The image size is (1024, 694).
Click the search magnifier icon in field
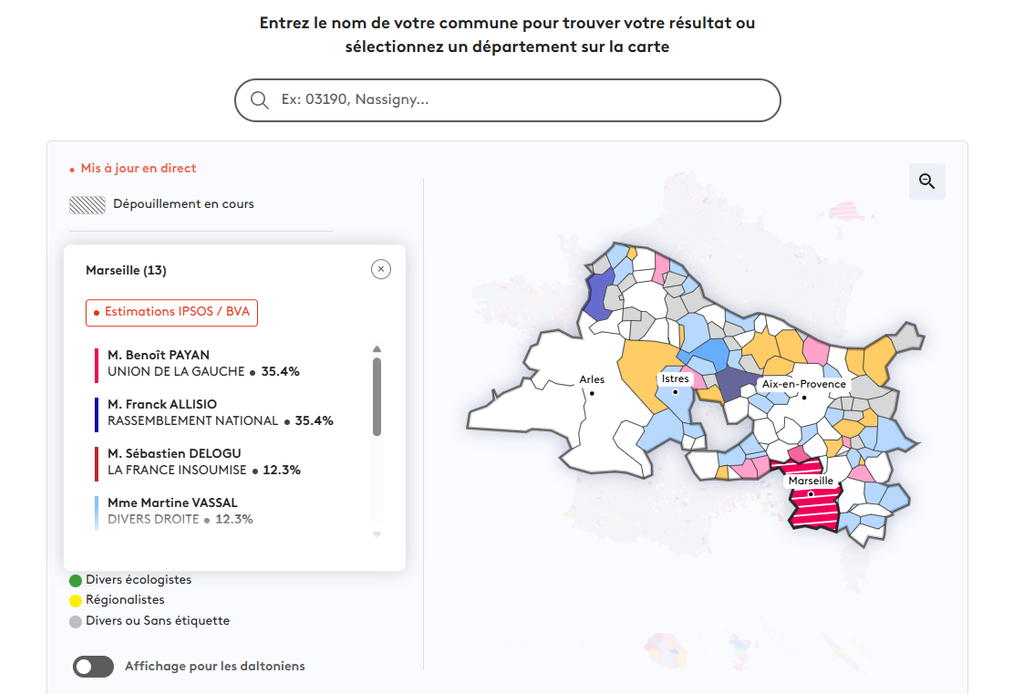[260, 100]
